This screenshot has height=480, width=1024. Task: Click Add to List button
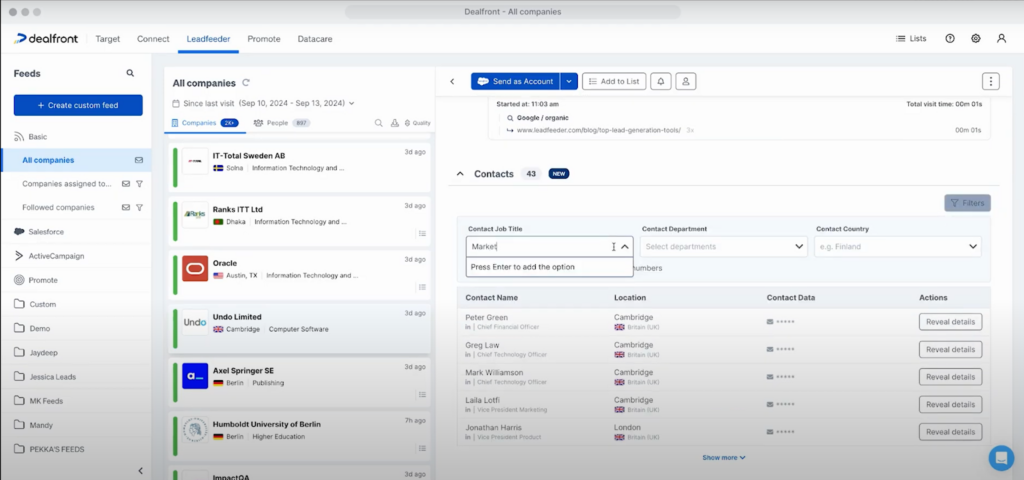[x=614, y=82]
